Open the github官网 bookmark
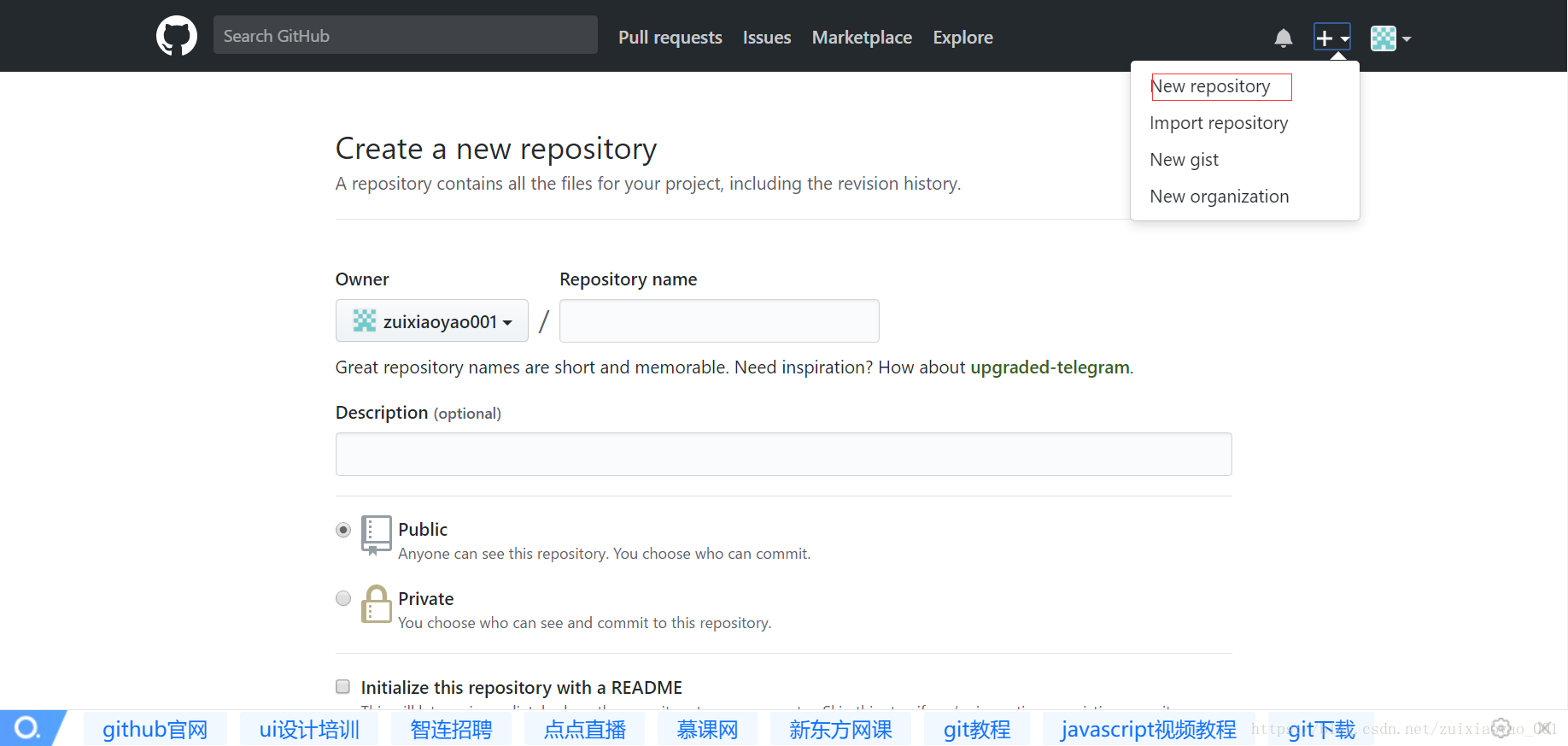1568x746 pixels. click(155, 729)
